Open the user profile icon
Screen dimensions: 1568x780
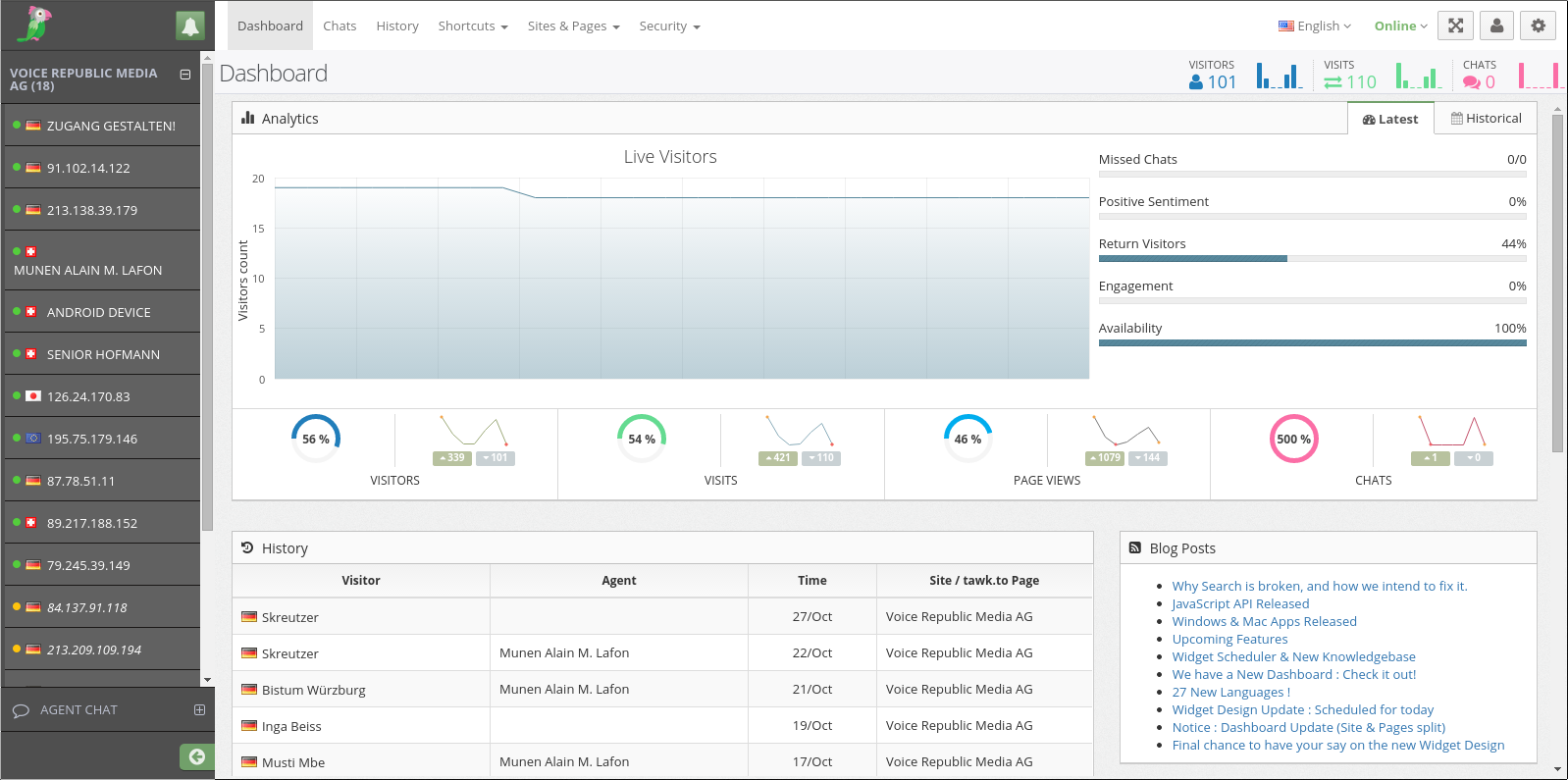[1496, 26]
